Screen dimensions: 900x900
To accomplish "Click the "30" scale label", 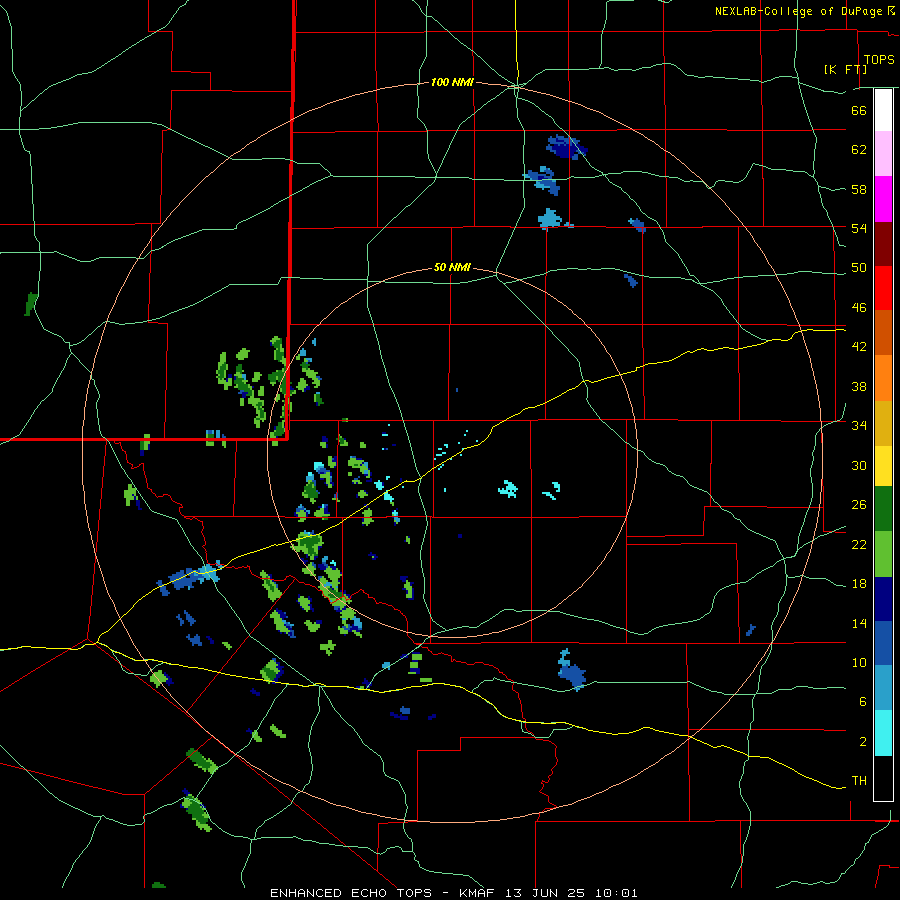I will click(859, 465).
